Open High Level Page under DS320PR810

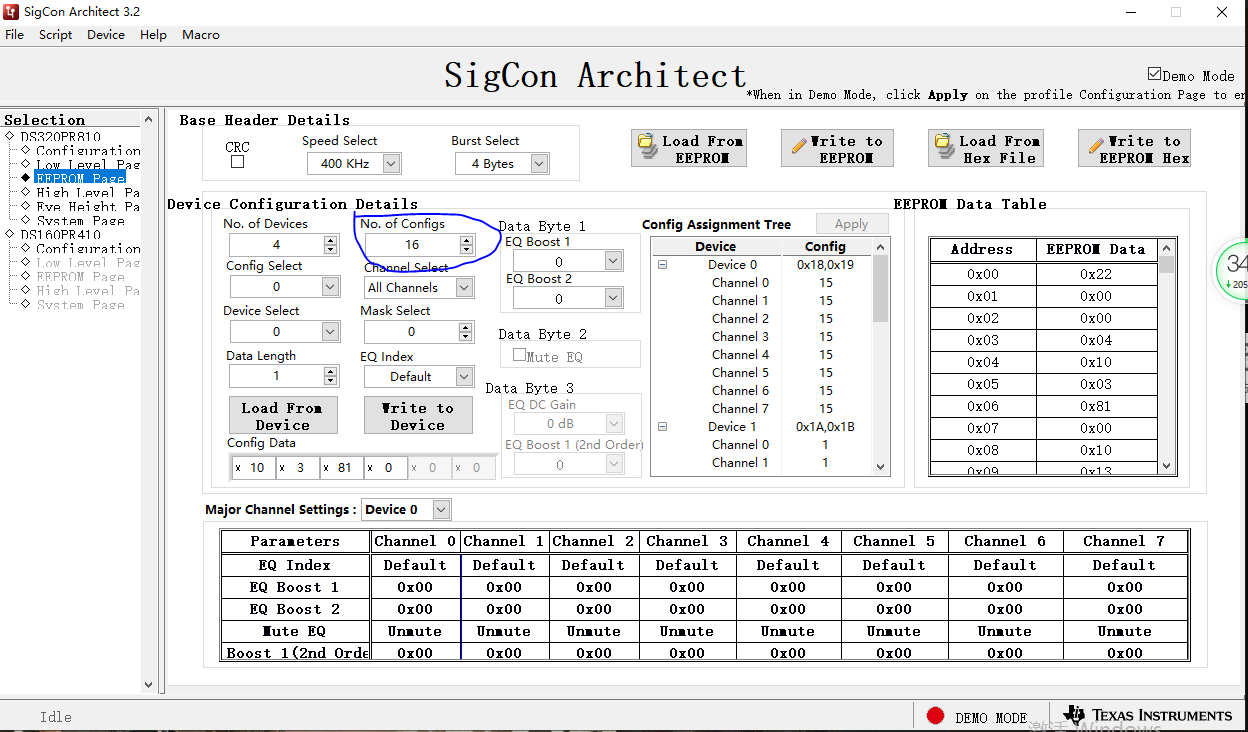pyautogui.click(x=88, y=192)
